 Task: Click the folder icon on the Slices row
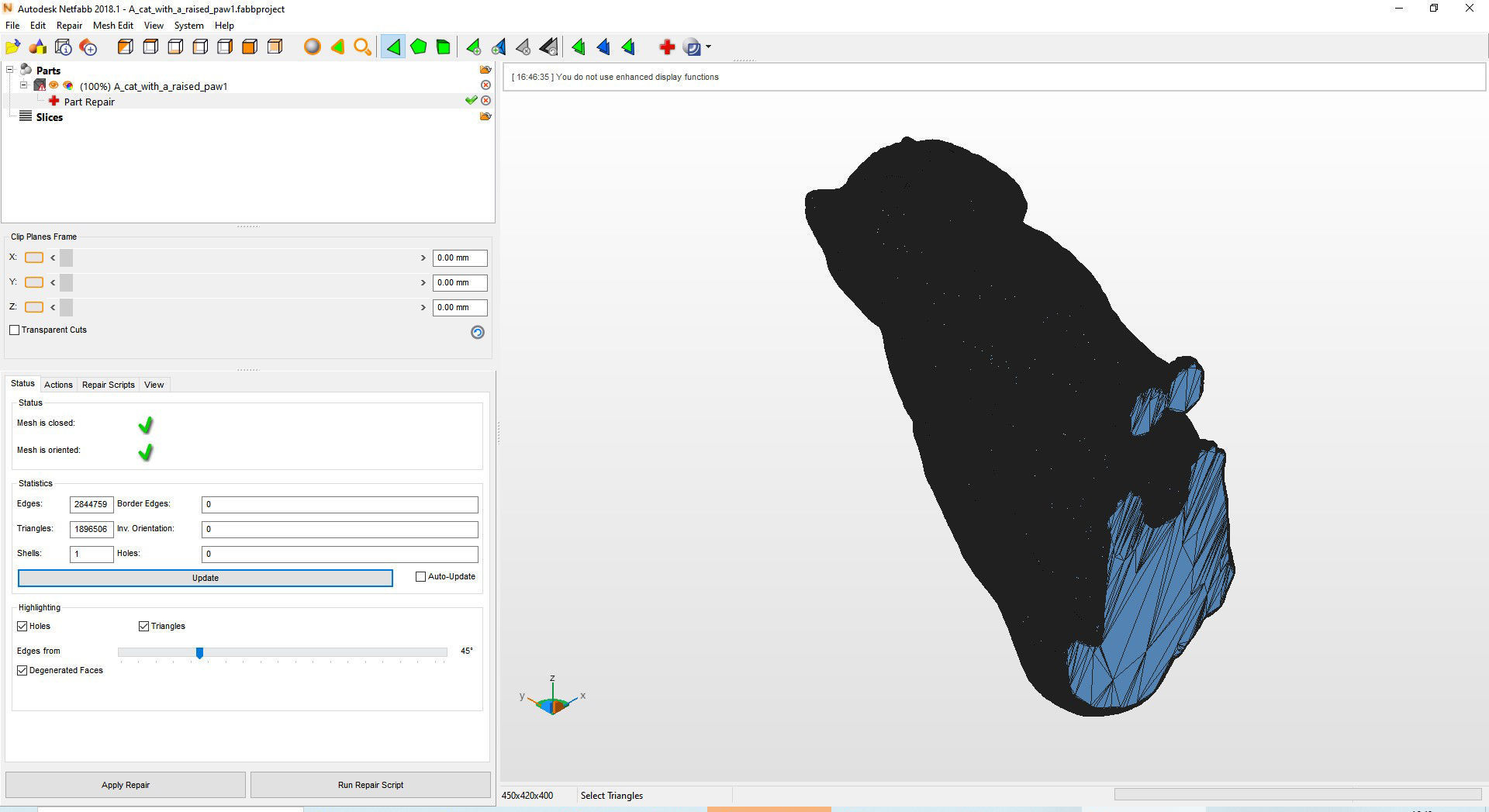(x=485, y=116)
